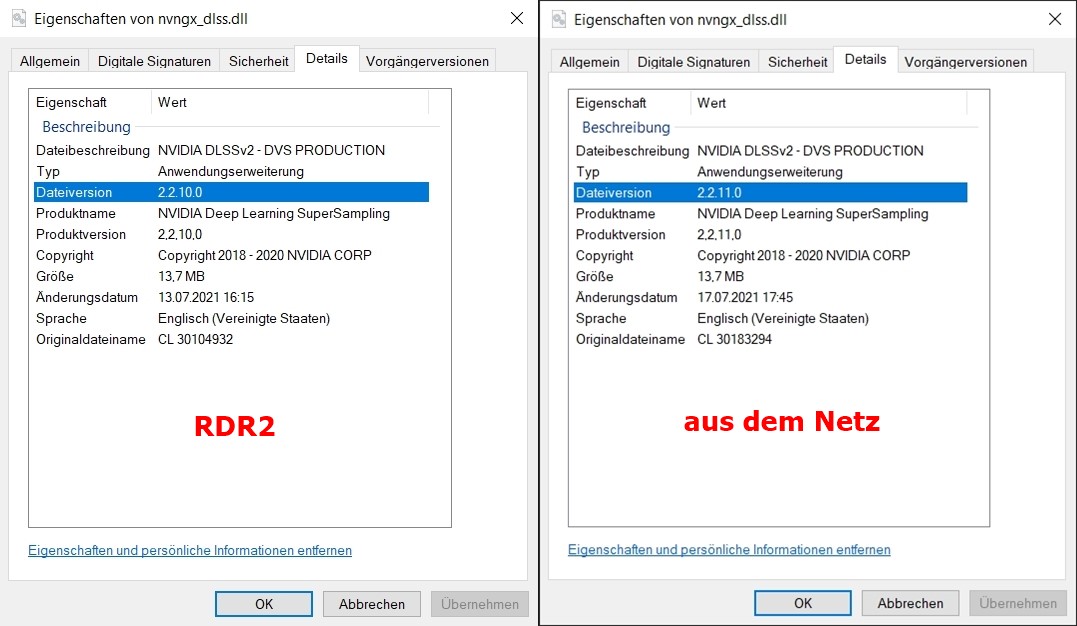This screenshot has width=1077, height=626.
Task: Open the Allgemein tab in the left window
Action: click(49, 61)
